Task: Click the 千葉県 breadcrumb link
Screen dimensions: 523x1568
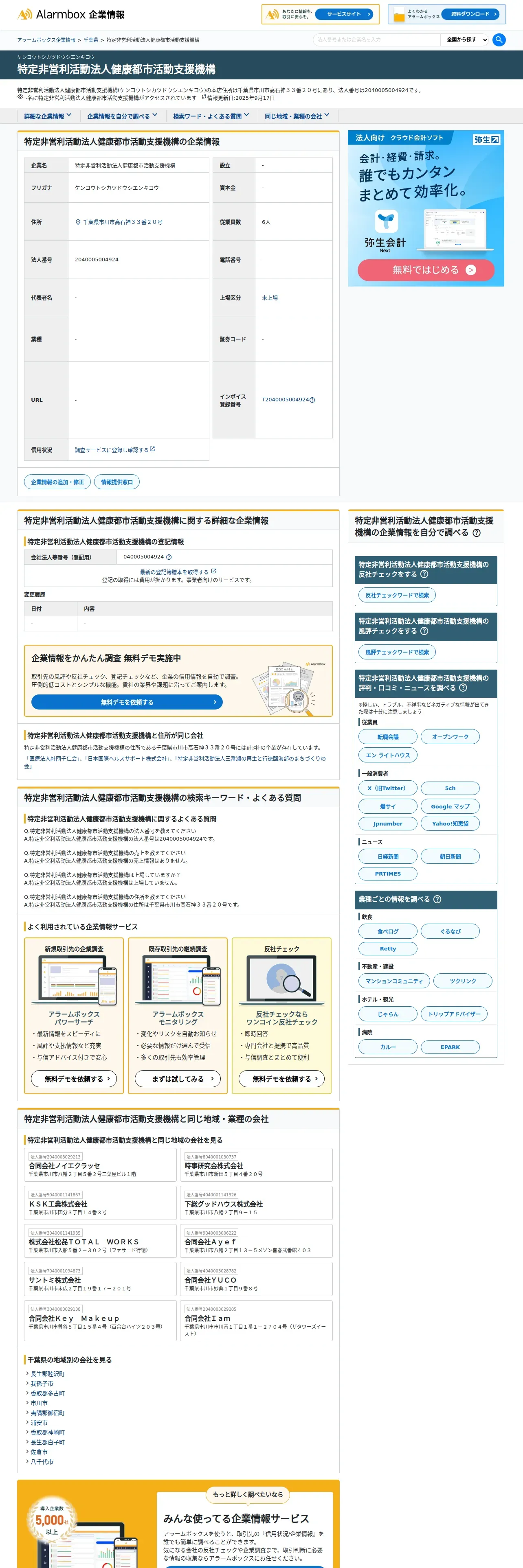Action: tap(91, 40)
